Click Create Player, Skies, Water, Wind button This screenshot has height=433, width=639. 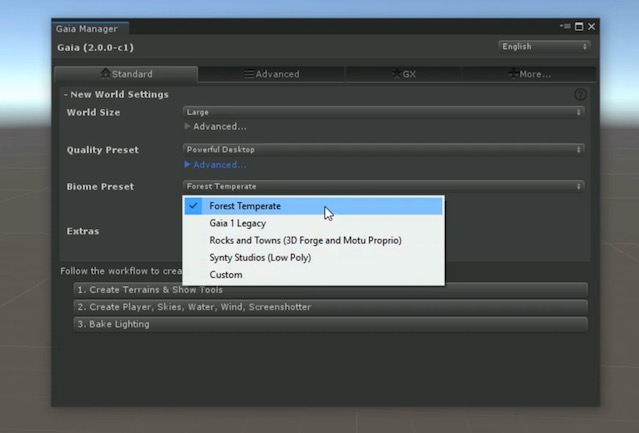coord(331,307)
